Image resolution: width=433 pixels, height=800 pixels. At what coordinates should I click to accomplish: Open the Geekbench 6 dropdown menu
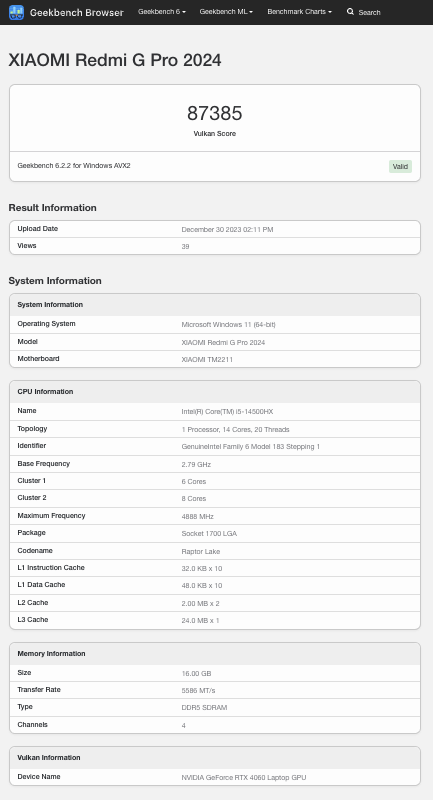(162, 11)
